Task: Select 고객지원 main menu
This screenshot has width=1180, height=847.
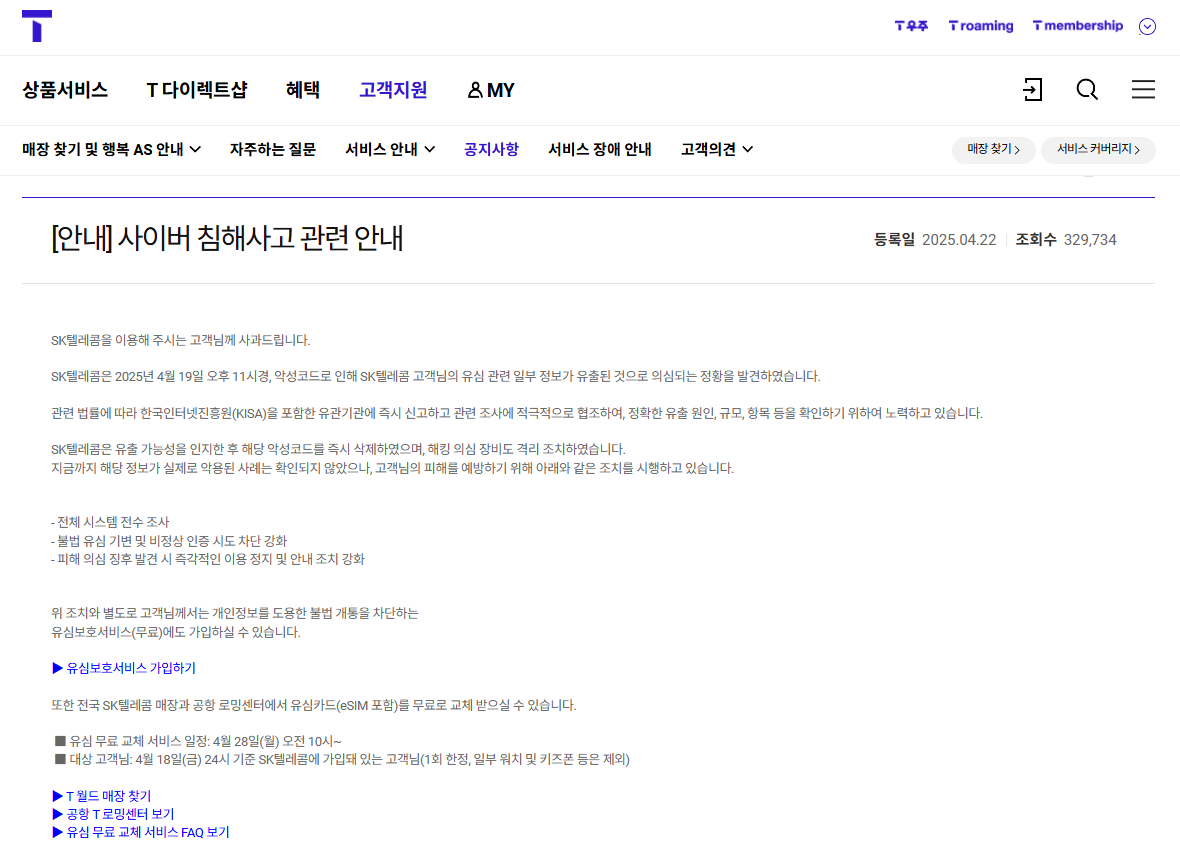Action: pos(393,90)
